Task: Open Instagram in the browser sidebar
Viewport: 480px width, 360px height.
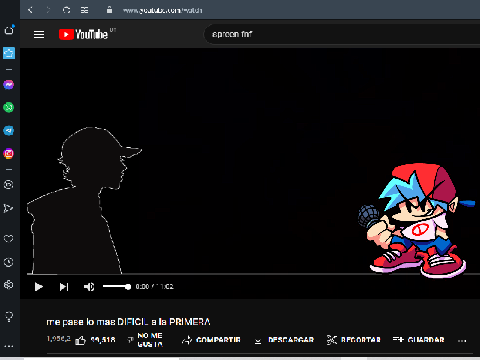Action: pyautogui.click(x=9, y=153)
